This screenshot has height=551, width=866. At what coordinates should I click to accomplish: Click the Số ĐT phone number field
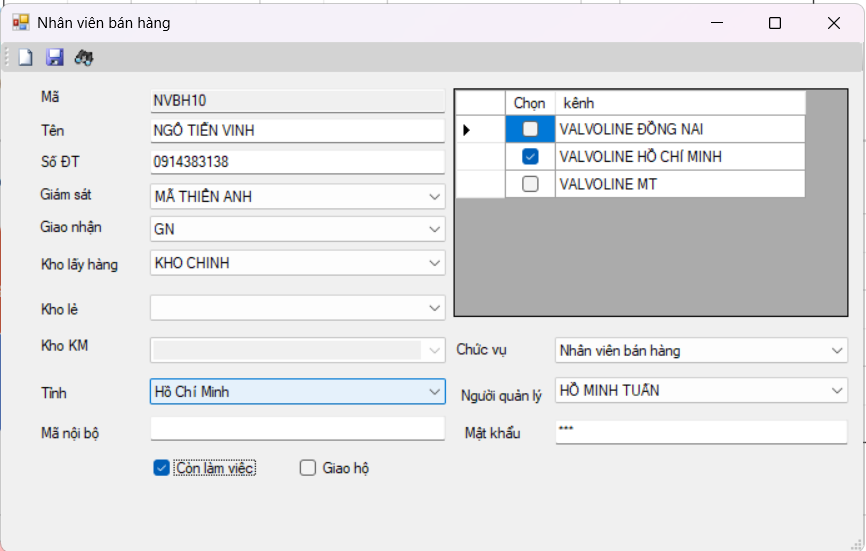click(x=297, y=162)
